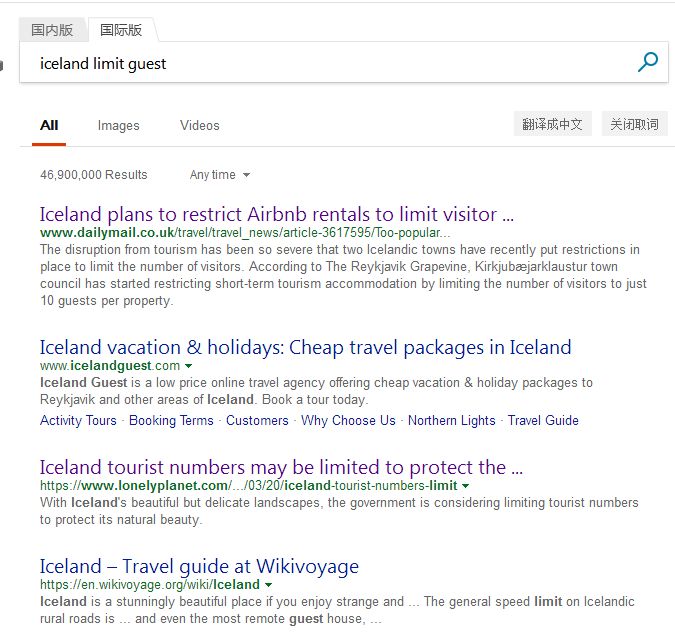Open the Travel Guide sitelink
675x633 pixels.
[x=543, y=420]
